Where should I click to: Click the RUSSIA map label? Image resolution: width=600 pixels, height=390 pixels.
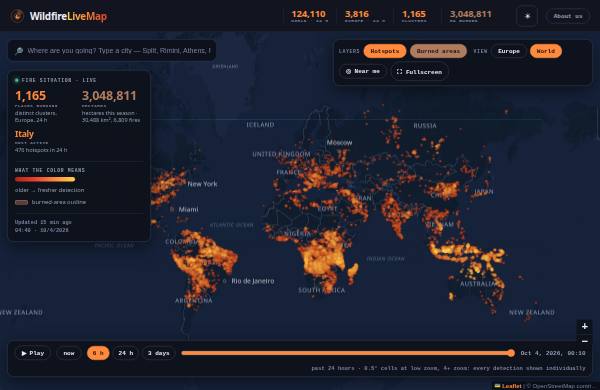point(425,126)
